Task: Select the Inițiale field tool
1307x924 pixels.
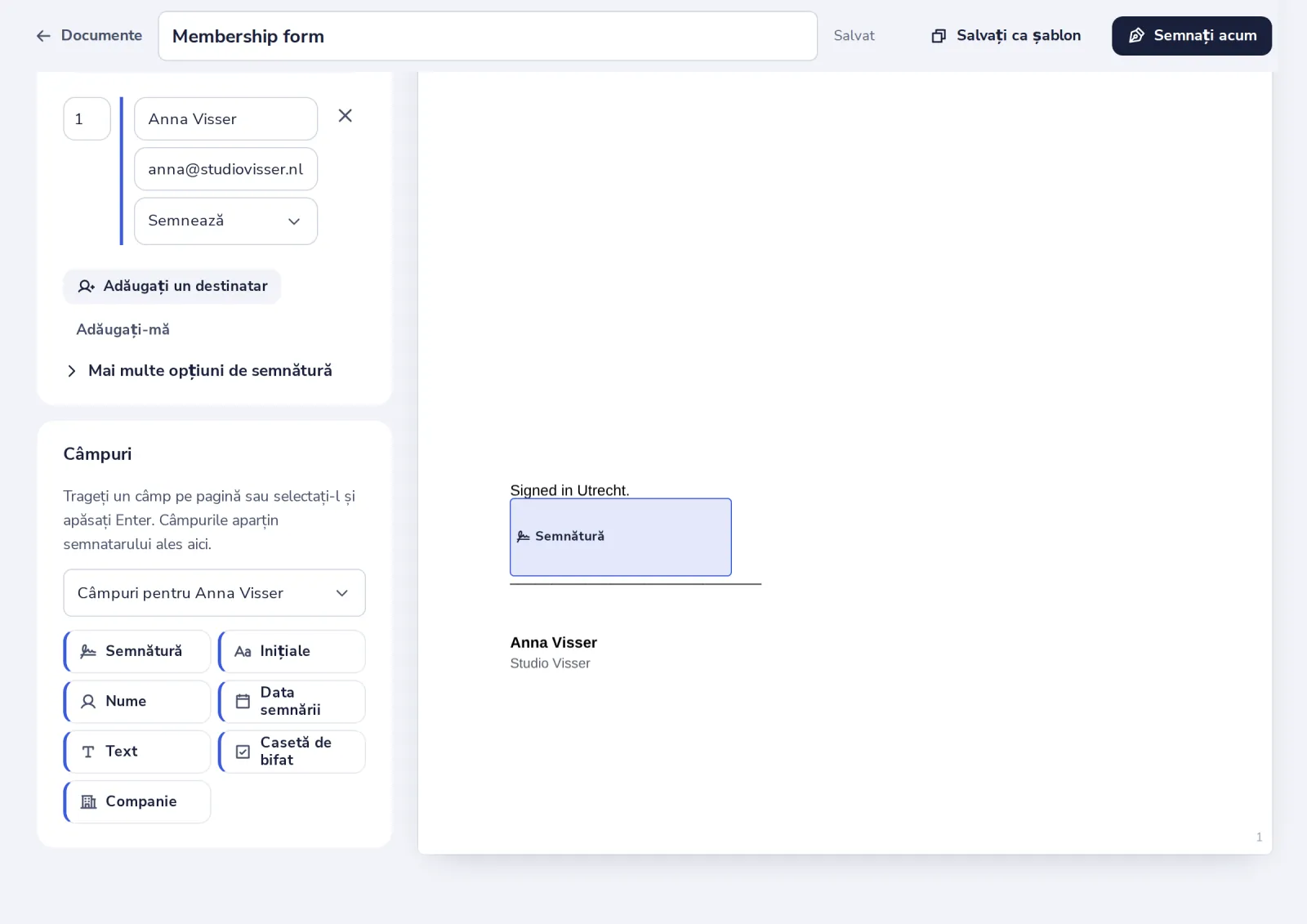Action: [292, 651]
